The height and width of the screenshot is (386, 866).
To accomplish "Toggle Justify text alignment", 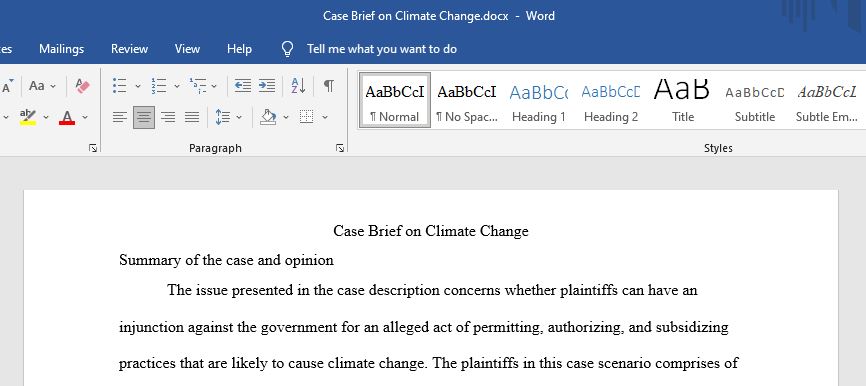I will (192, 117).
